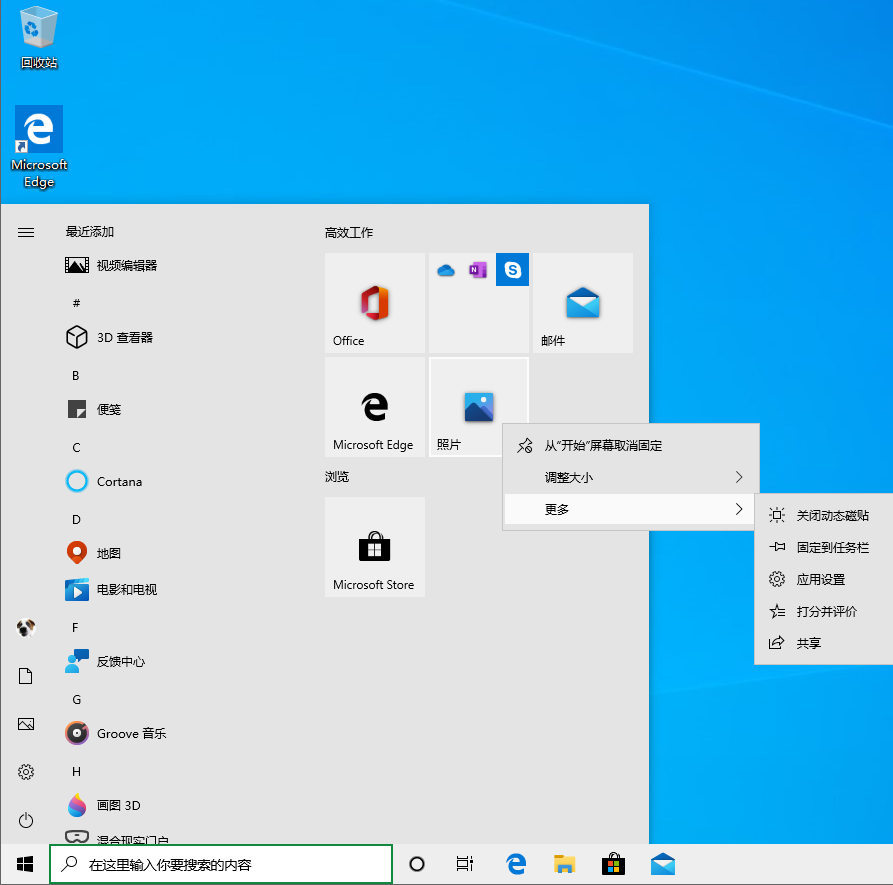Click the Power button in Start sidebar

coord(26,820)
